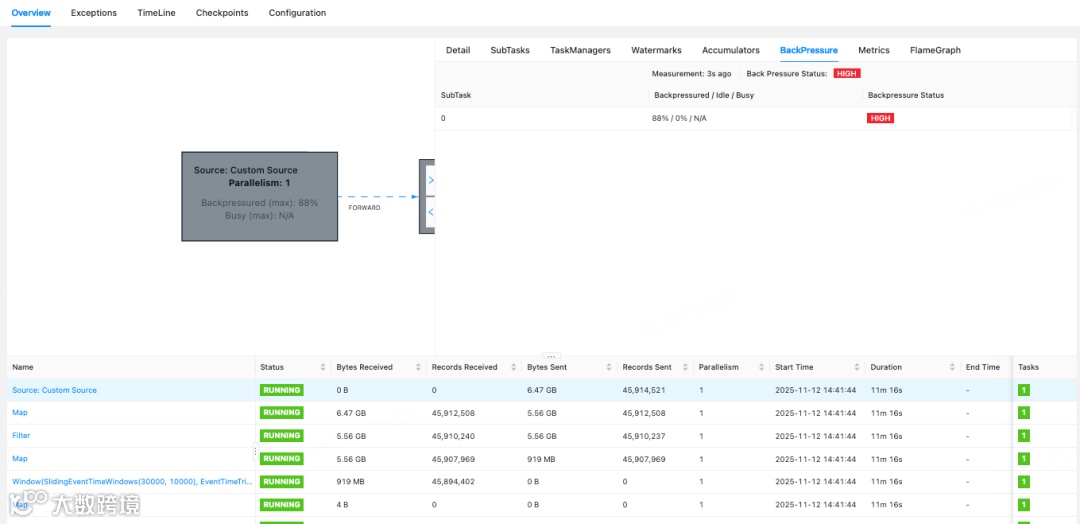This screenshot has height=524, width=1080.
Task: Click the 'Backpressure Status' column header
Action: click(x=906, y=96)
